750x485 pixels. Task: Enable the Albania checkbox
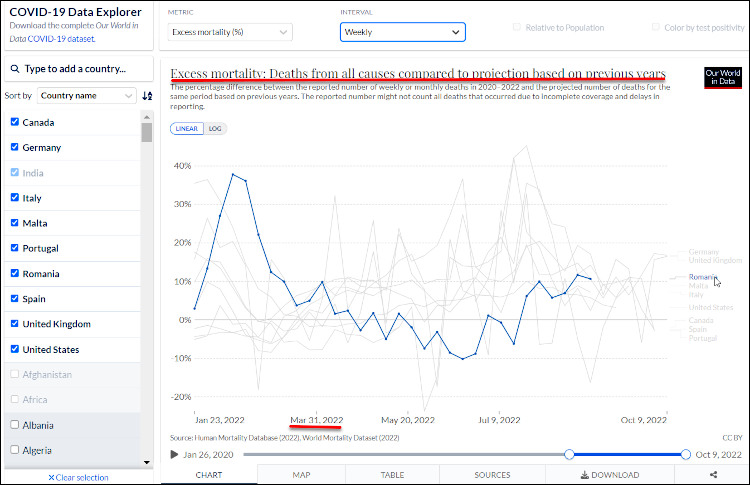[x=14, y=425]
